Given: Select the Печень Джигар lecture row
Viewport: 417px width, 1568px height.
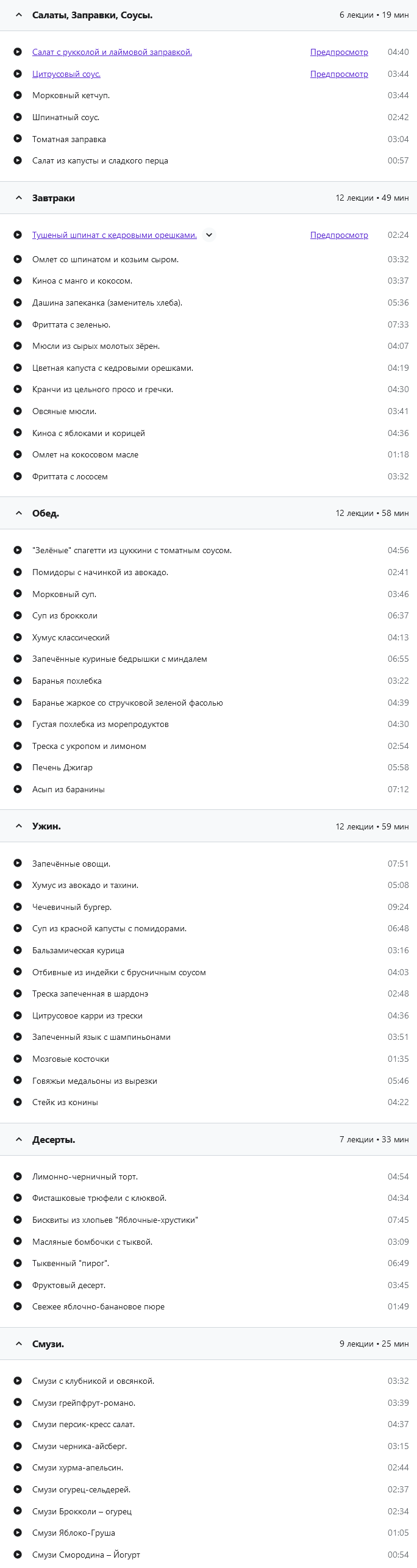Looking at the screenshot, I should click(x=63, y=767).
